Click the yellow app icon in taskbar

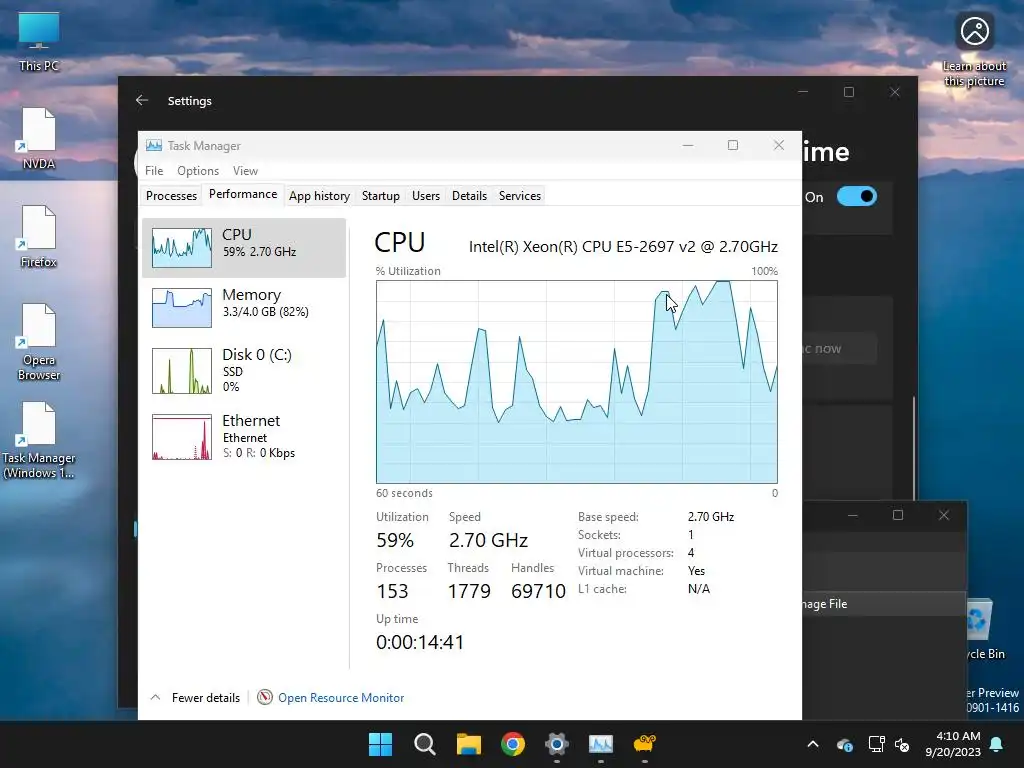[645, 744]
